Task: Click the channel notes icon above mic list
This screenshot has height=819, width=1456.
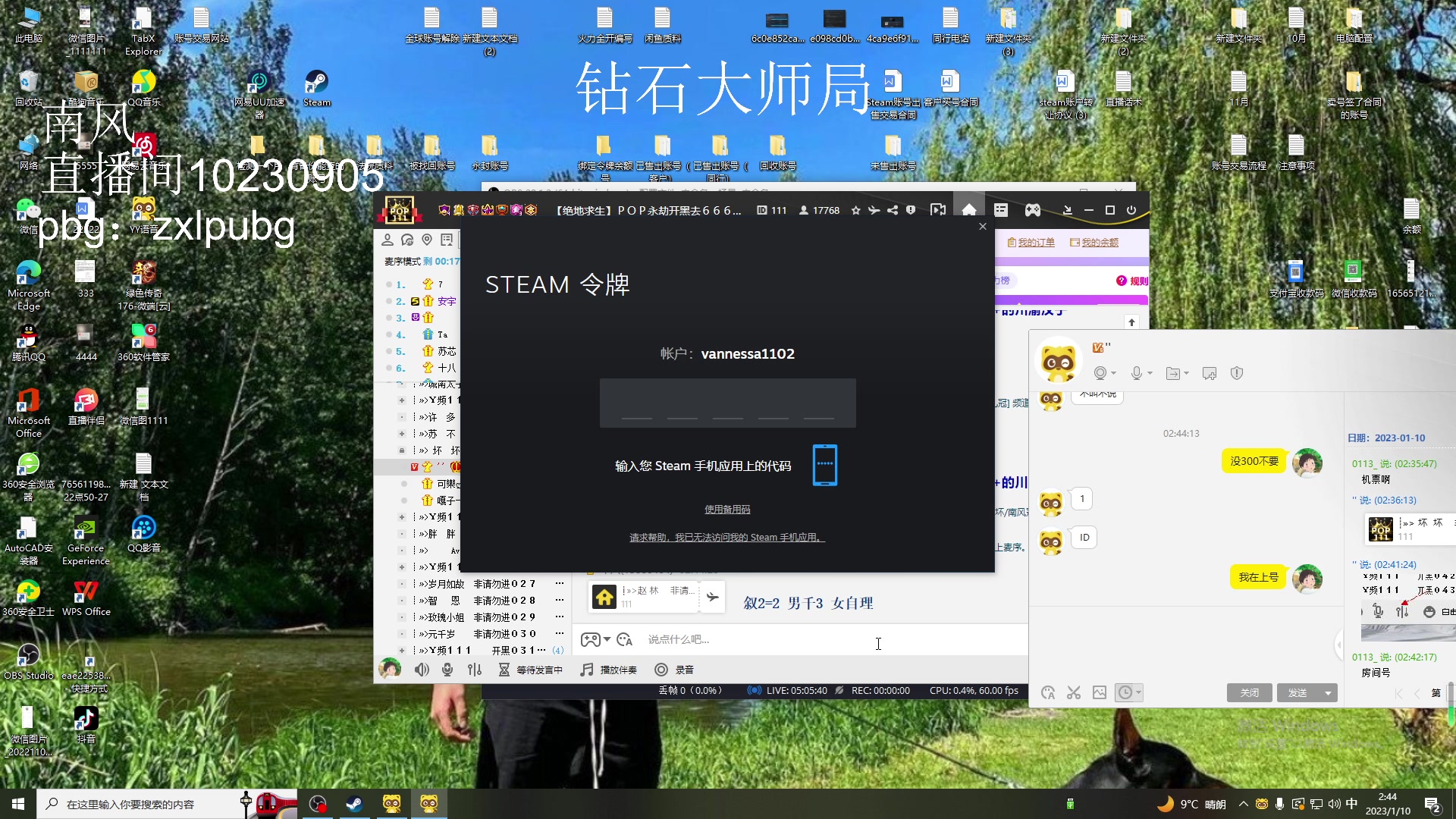Action: tap(447, 240)
